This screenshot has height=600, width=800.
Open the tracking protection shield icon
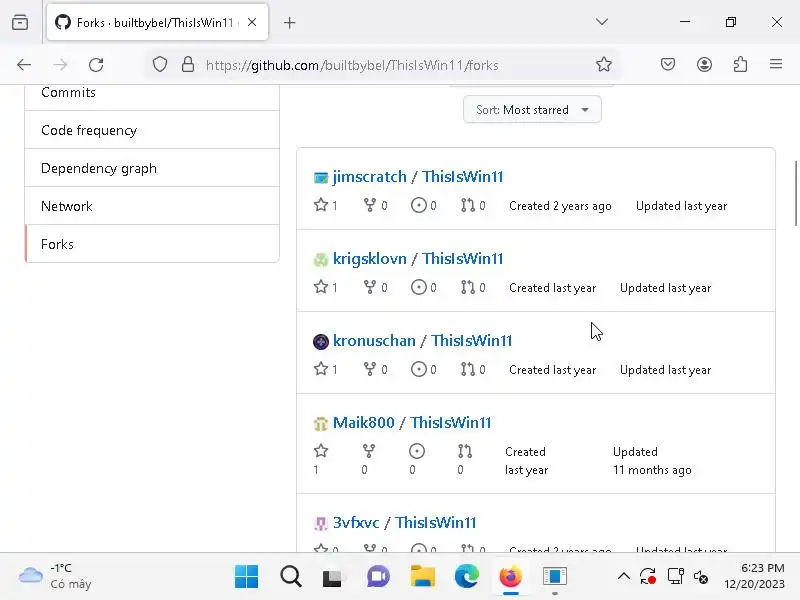click(160, 65)
